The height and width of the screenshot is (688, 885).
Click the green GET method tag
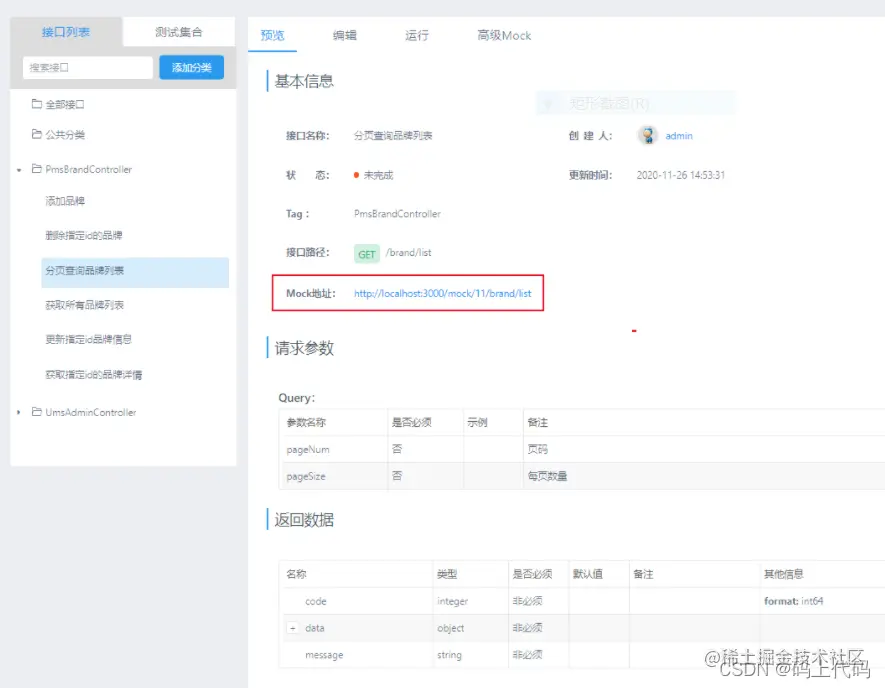tap(367, 254)
